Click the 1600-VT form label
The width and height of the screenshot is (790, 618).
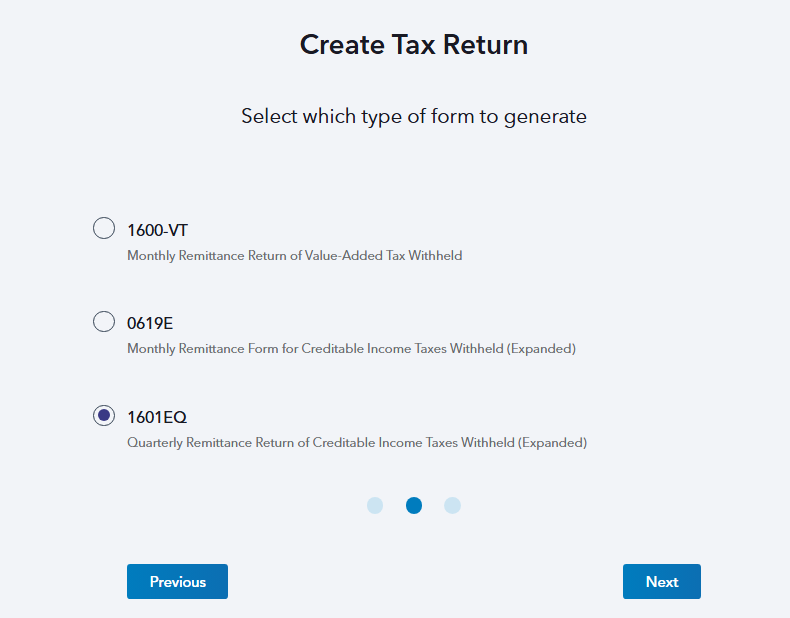pos(157,230)
